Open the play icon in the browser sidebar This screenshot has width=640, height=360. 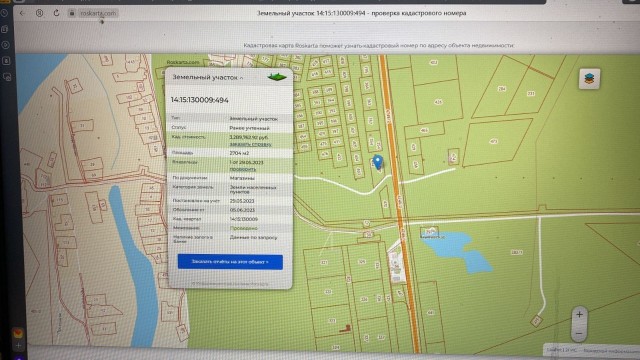click(x=6, y=45)
